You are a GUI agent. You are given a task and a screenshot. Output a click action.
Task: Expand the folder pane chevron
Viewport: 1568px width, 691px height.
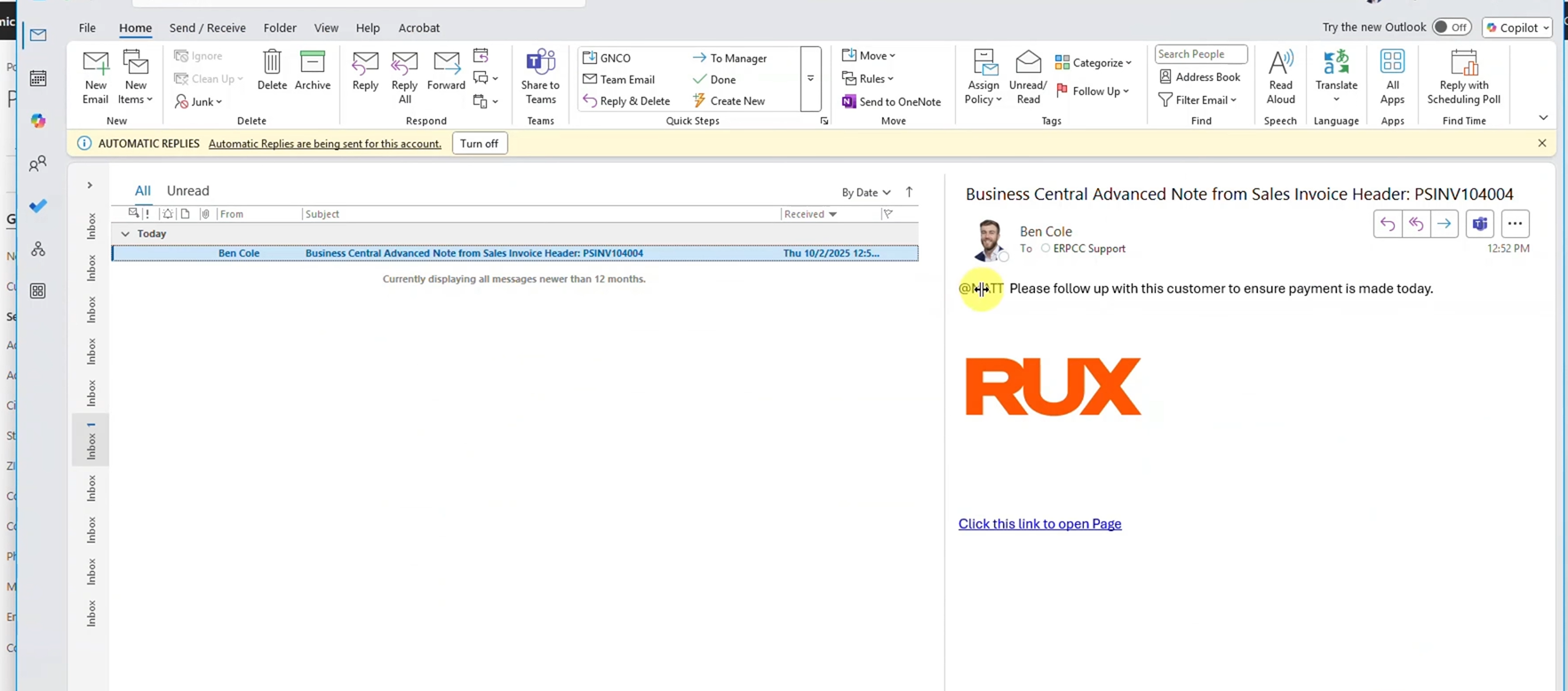90,186
